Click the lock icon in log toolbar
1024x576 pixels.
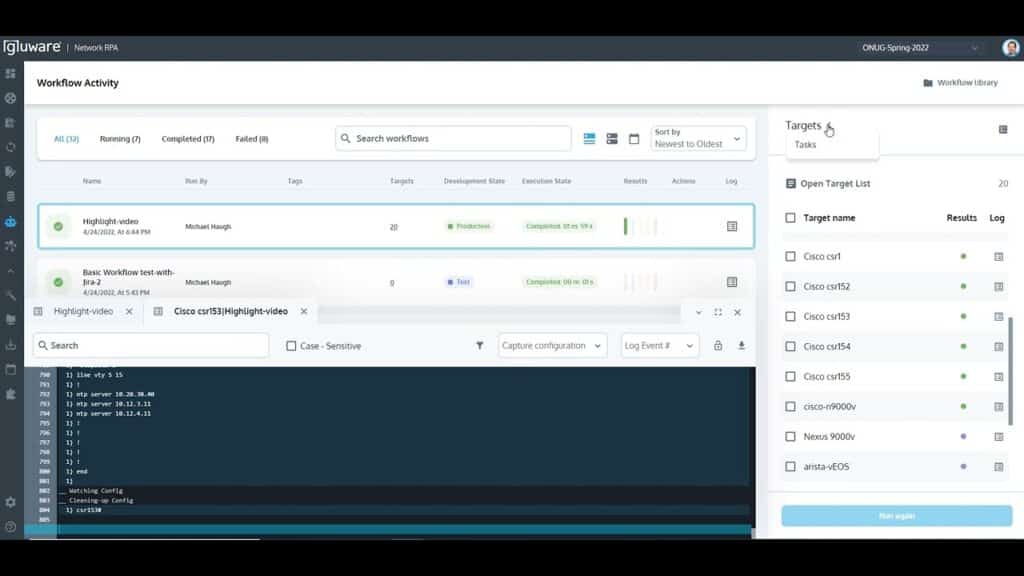[x=717, y=344]
